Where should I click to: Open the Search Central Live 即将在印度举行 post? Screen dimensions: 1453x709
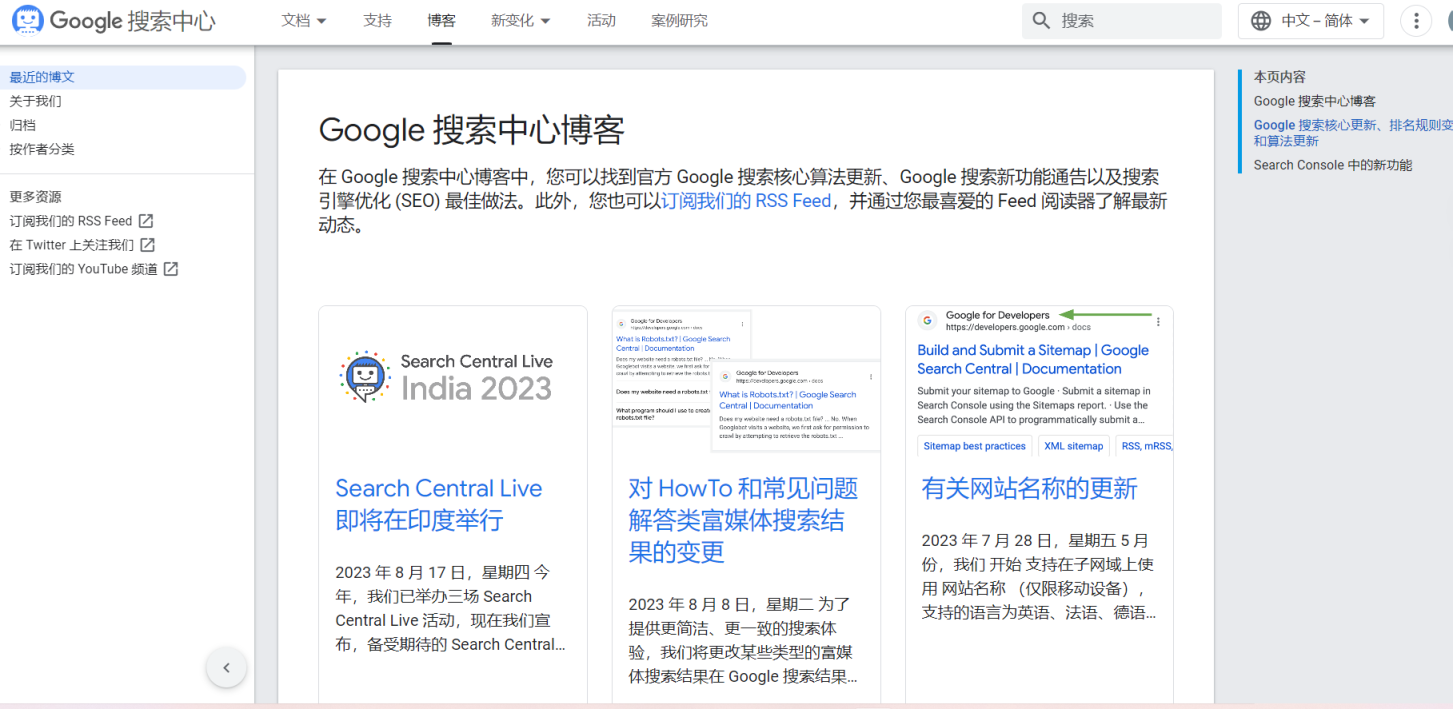pos(439,504)
